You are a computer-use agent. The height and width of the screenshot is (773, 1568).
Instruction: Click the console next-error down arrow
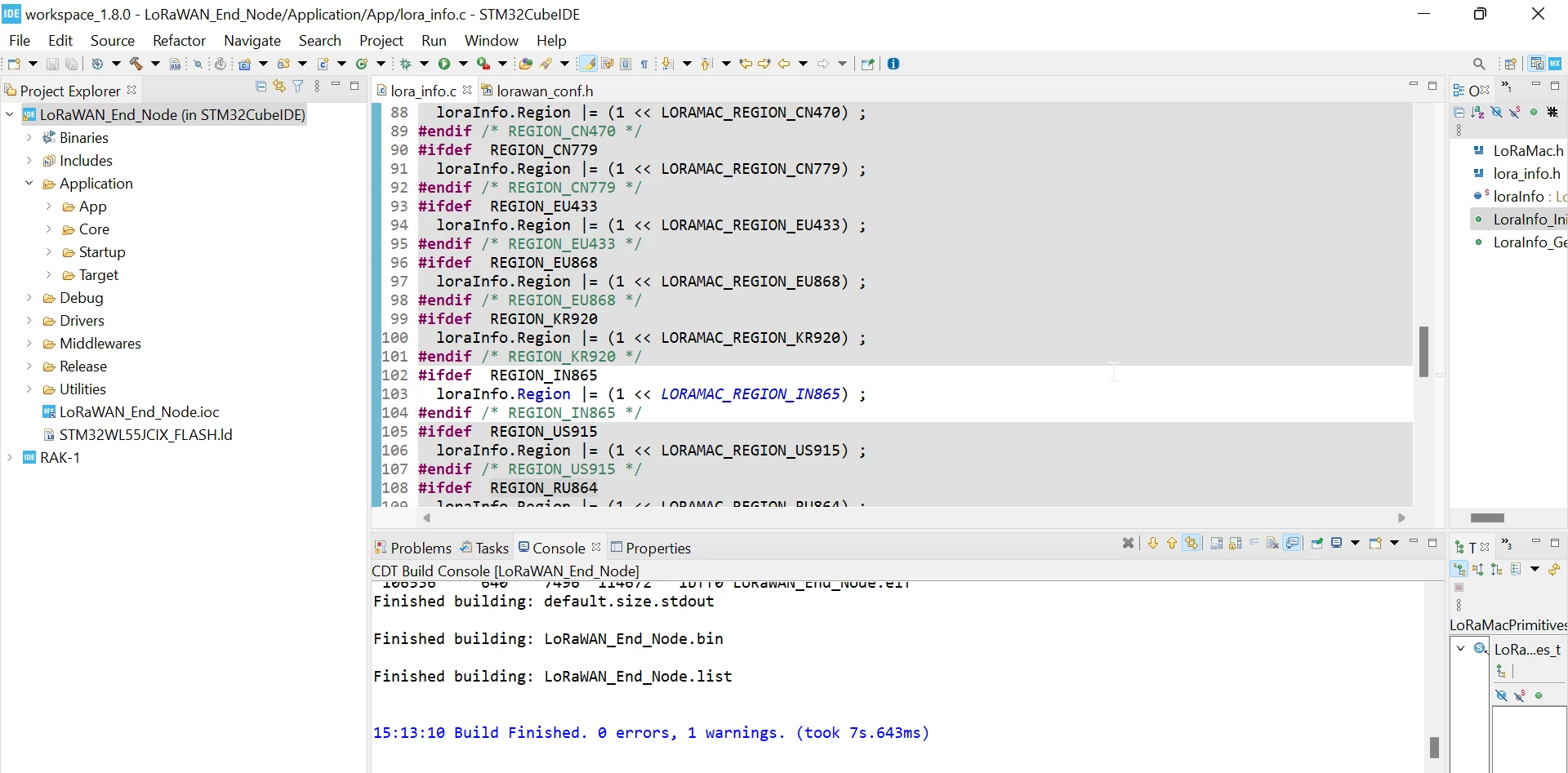click(1153, 543)
